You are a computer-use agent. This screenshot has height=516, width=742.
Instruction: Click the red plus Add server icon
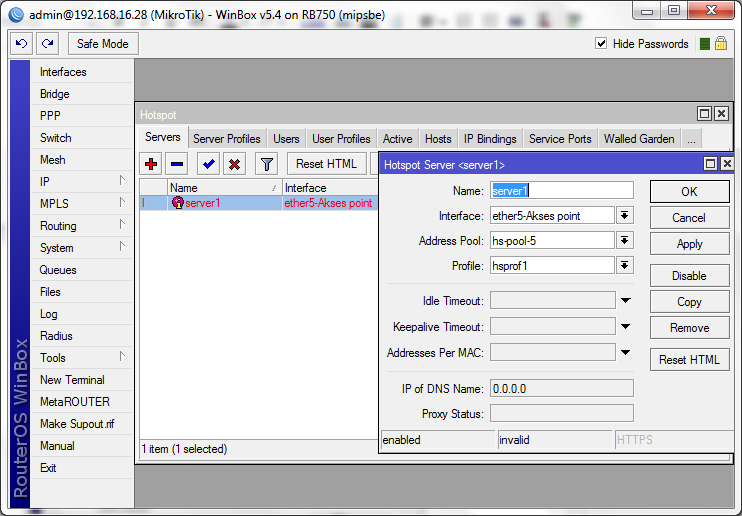151,164
